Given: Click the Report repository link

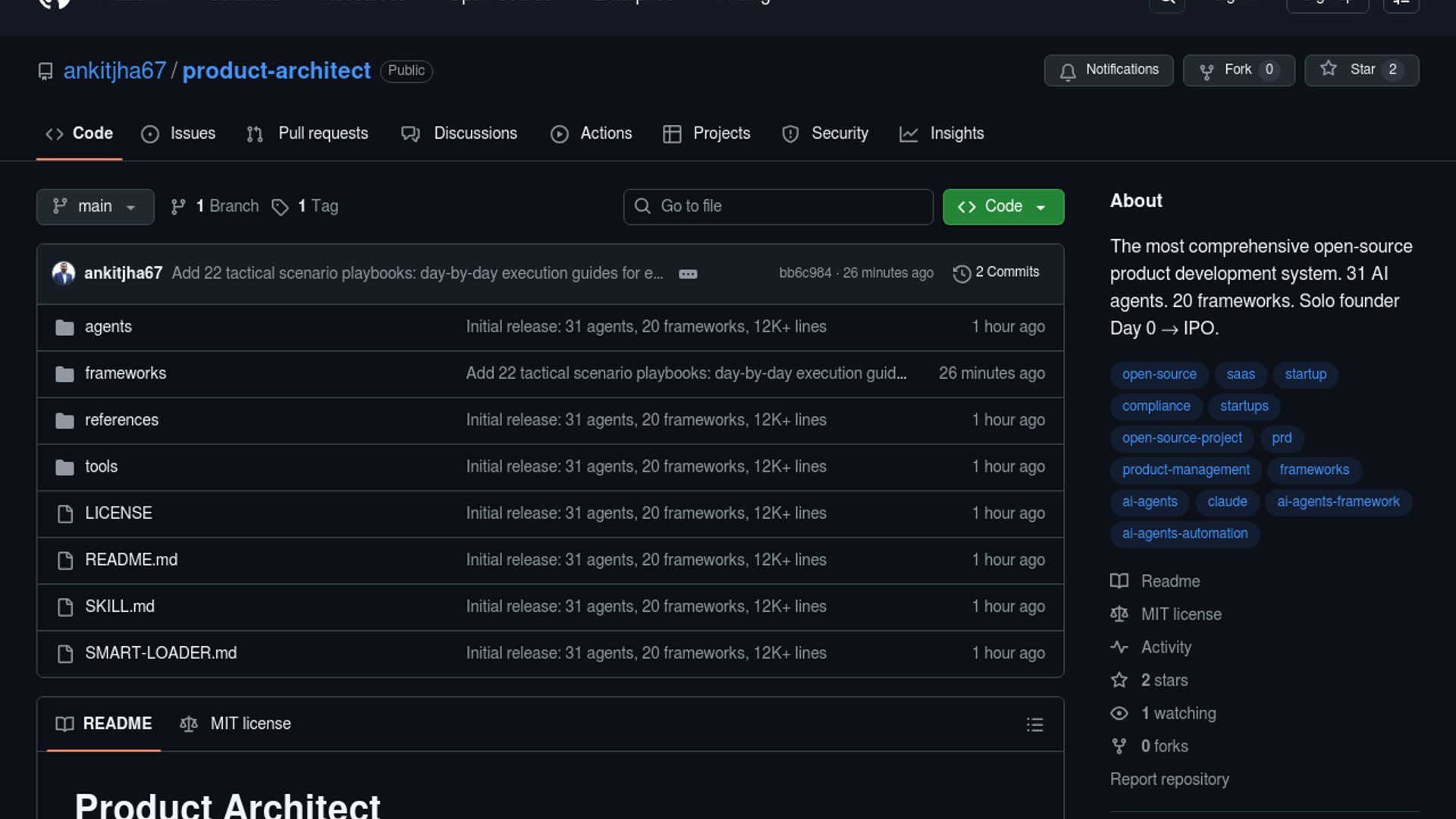Looking at the screenshot, I should [1169, 779].
